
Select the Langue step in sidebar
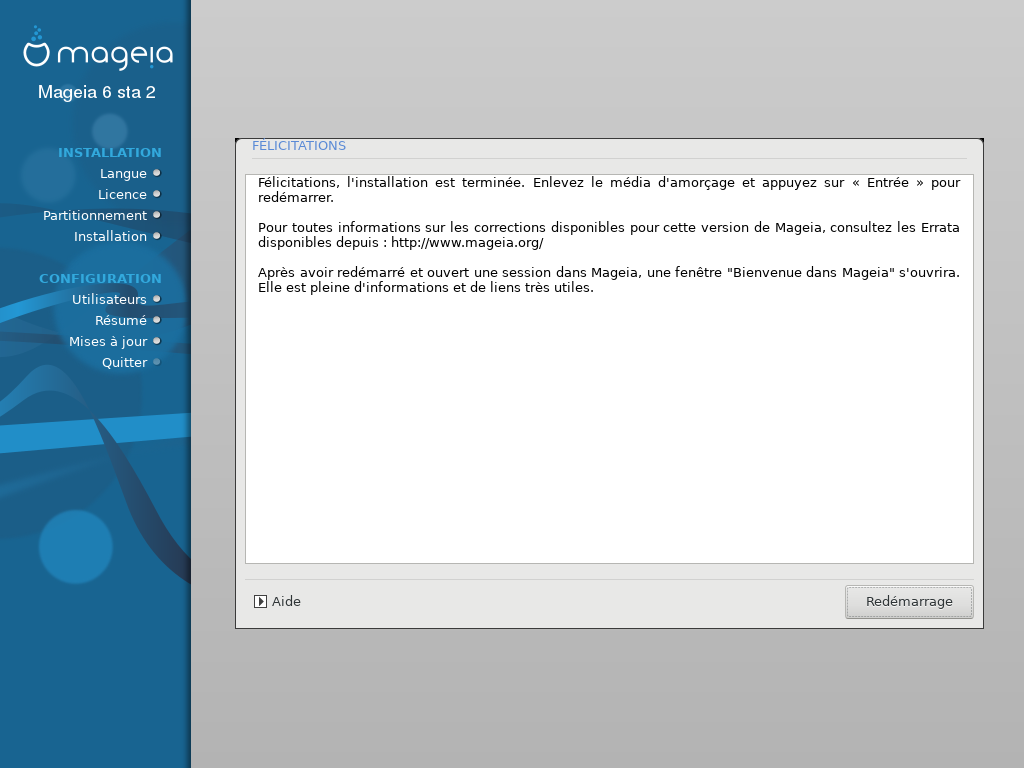(x=123, y=174)
